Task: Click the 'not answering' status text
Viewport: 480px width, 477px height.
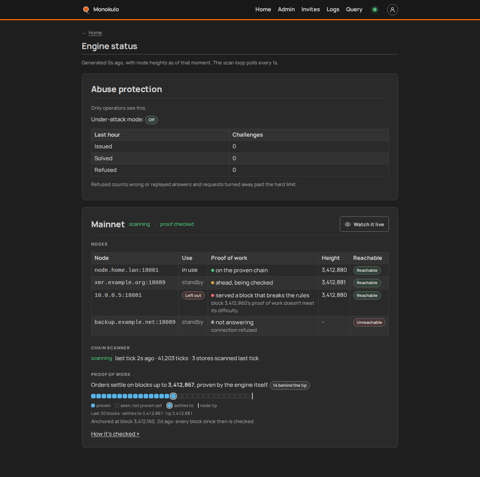Action: [235, 322]
